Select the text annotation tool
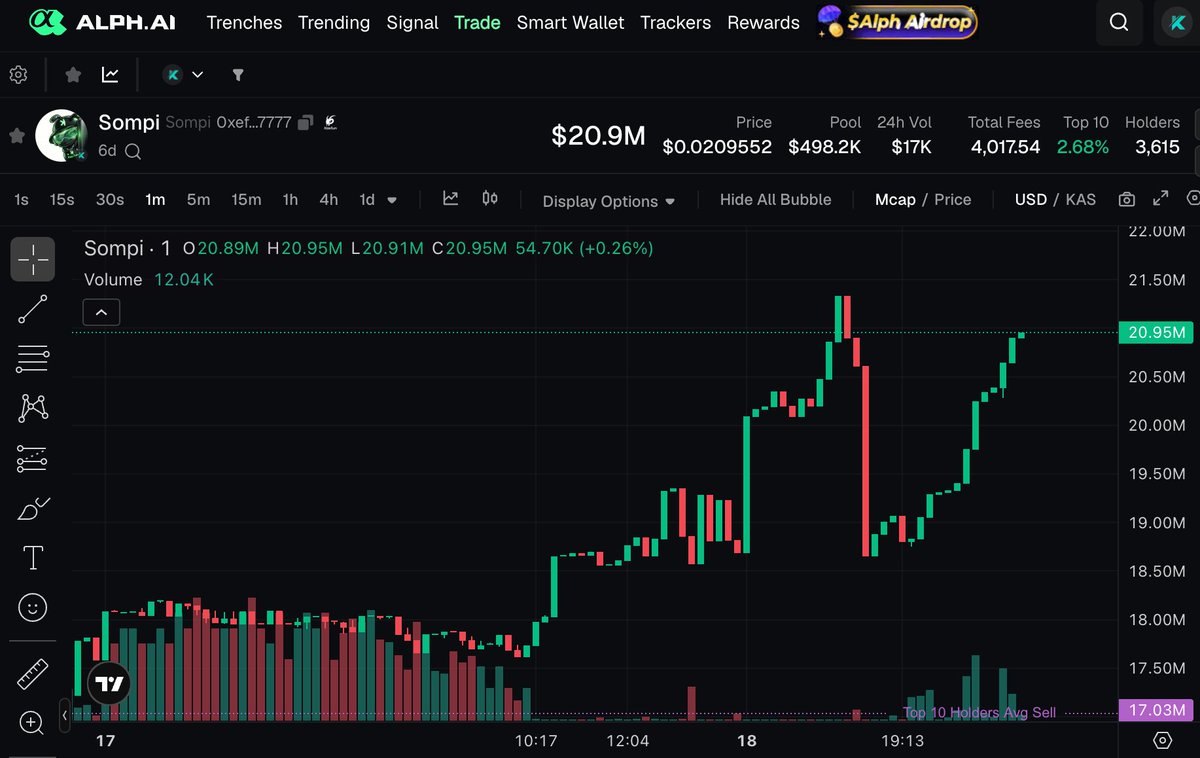The image size is (1200, 758). click(33, 558)
